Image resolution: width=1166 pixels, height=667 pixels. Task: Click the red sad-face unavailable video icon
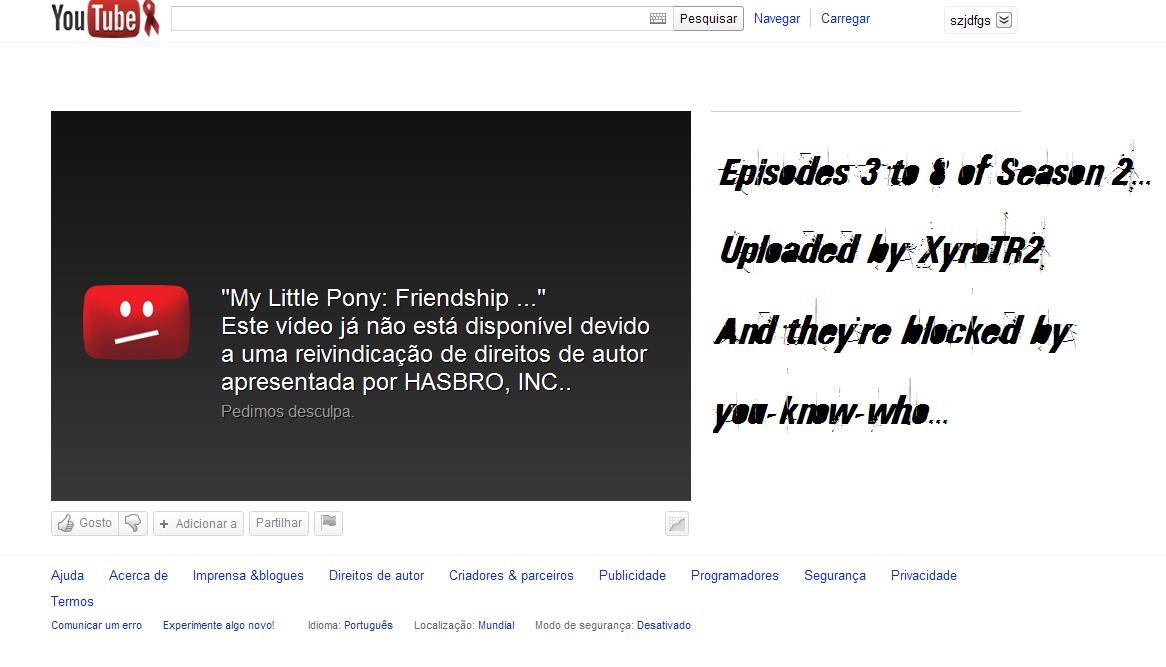[x=136, y=322]
